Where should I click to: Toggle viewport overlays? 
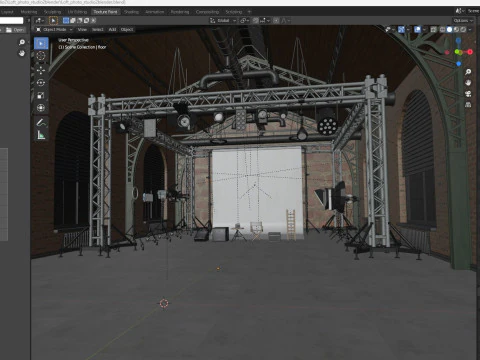417,29
